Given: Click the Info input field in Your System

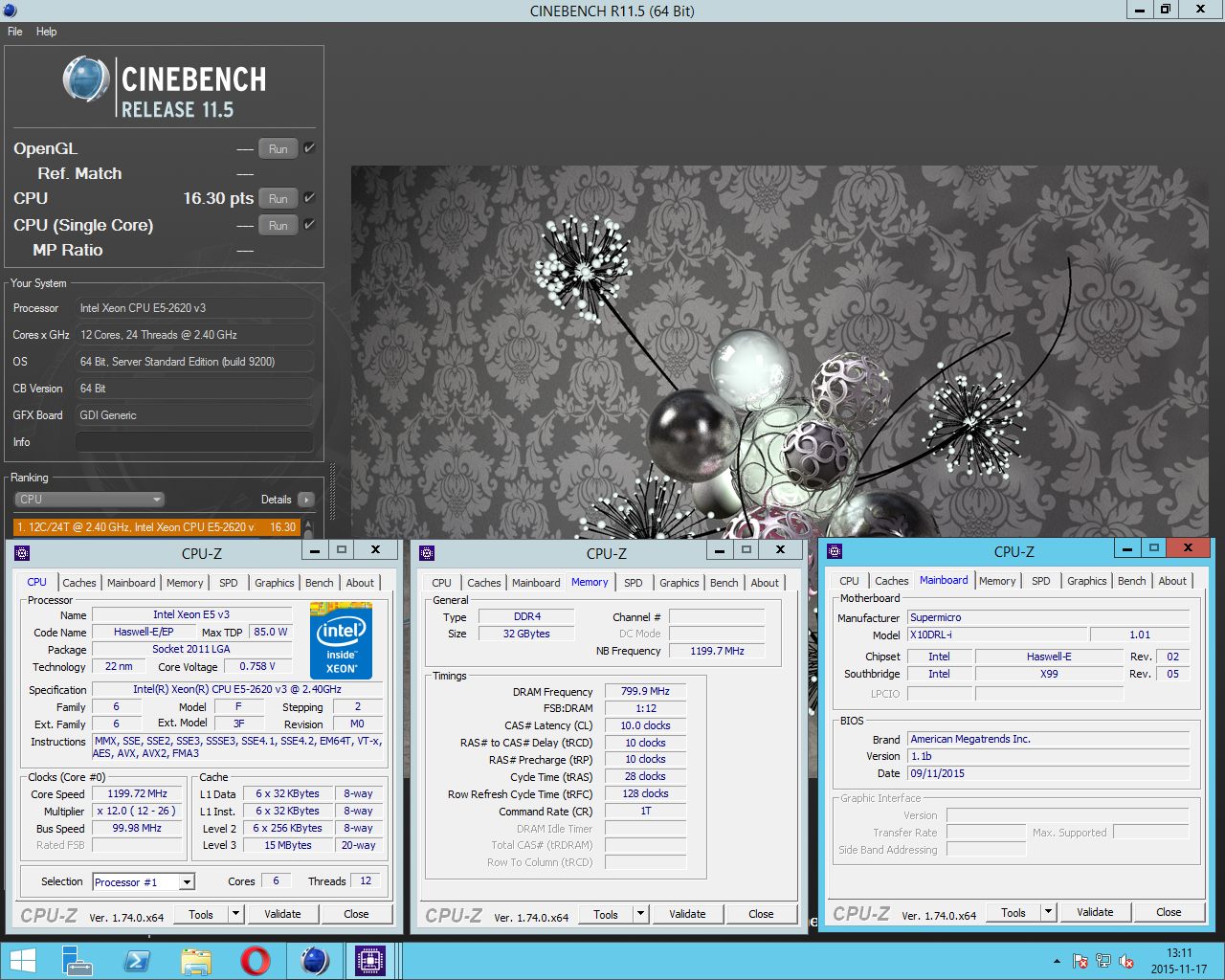Looking at the screenshot, I should 194,442.
